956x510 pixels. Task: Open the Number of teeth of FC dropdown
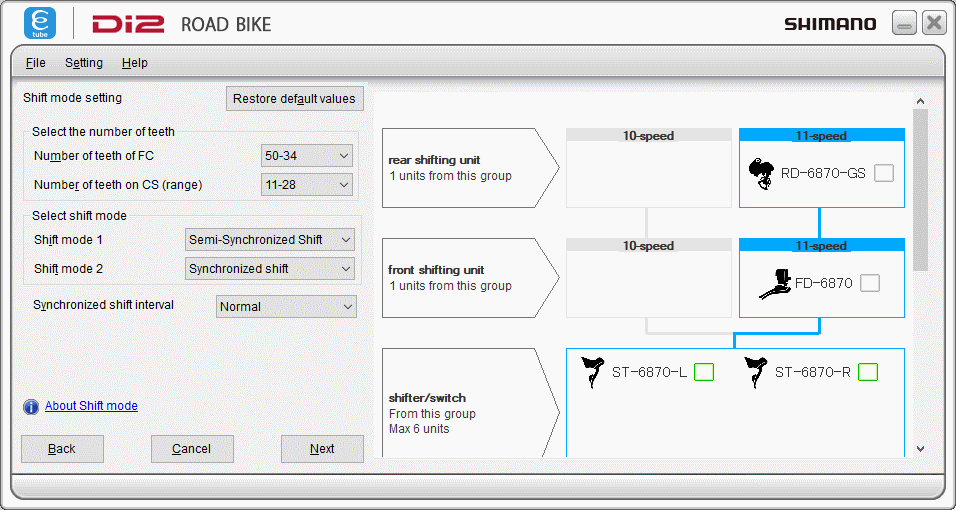(x=307, y=156)
